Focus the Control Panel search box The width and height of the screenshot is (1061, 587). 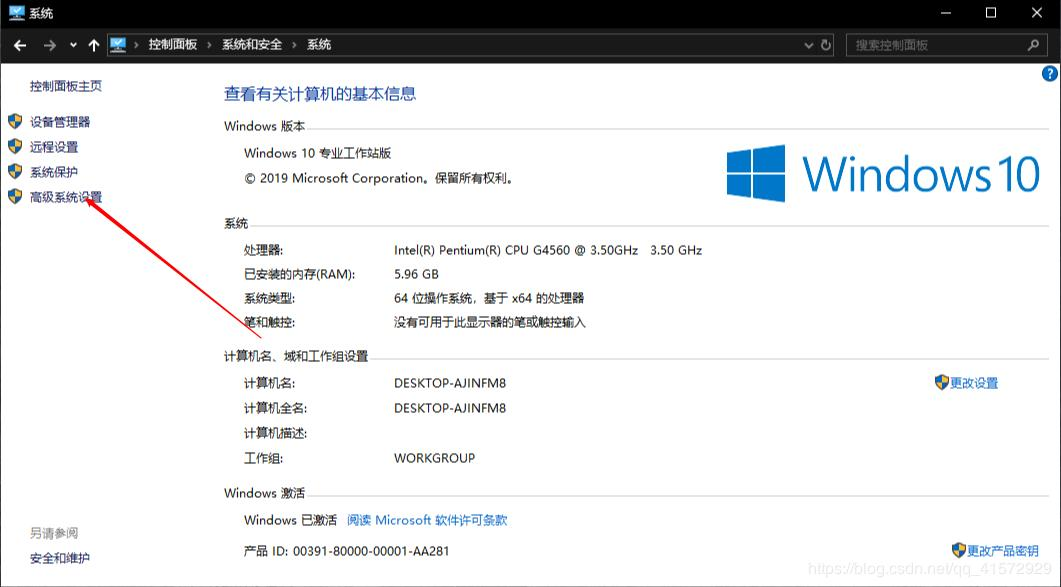(945, 45)
